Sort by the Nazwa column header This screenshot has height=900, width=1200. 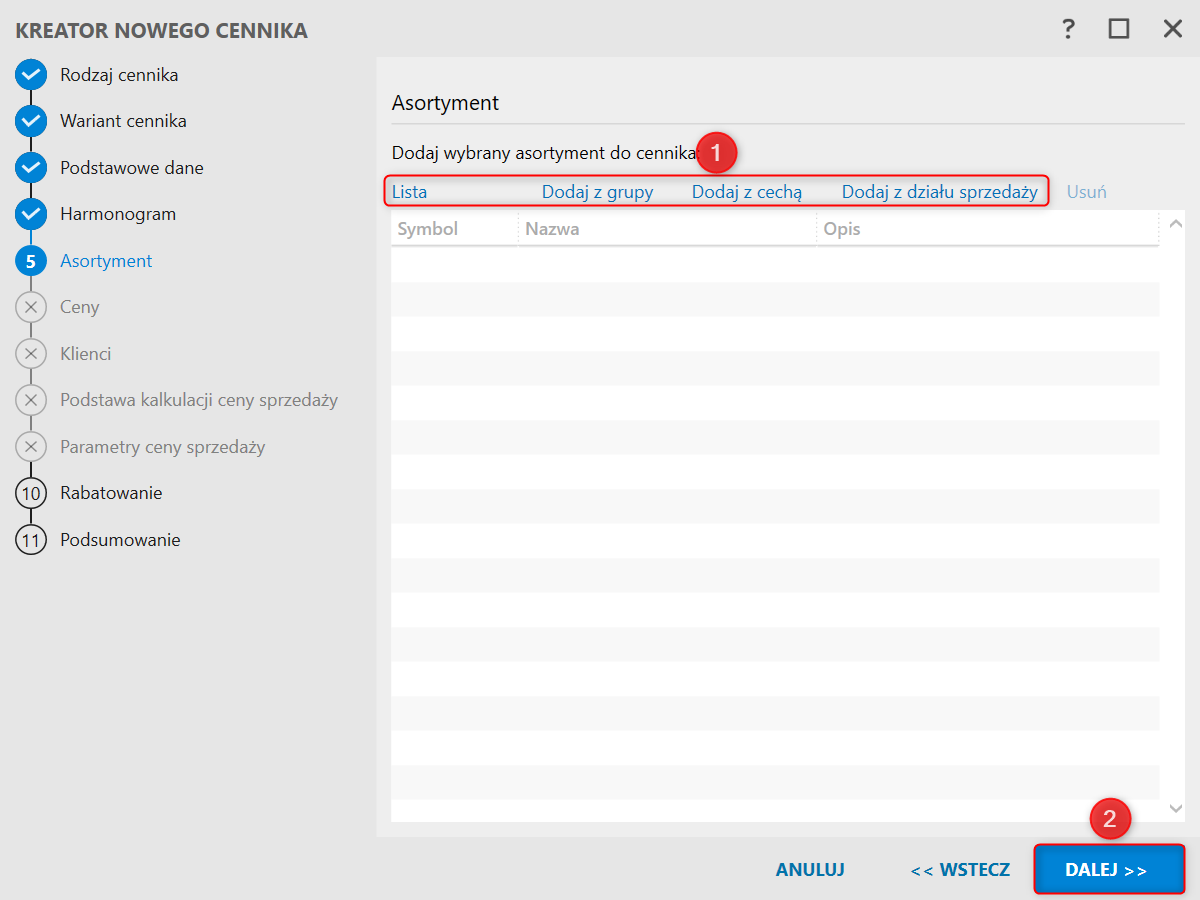[552, 229]
